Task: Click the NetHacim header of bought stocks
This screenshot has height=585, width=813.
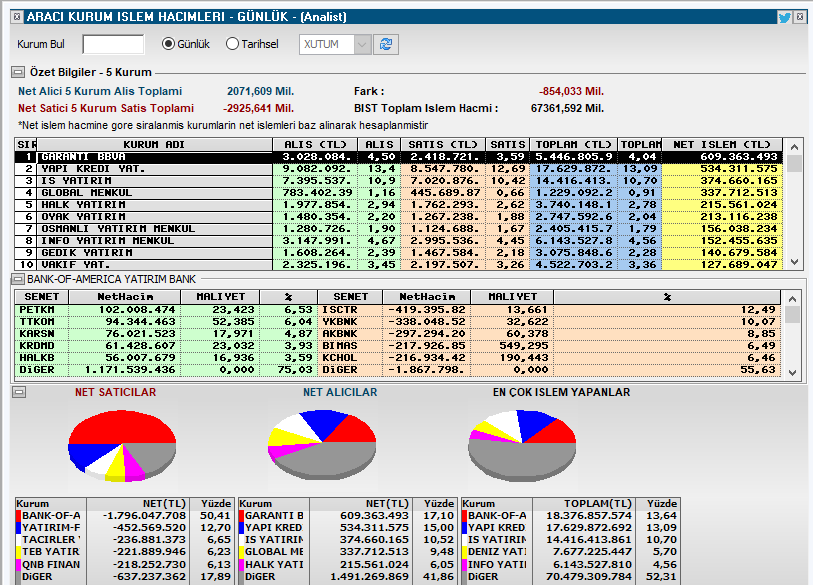Action: click(124, 297)
